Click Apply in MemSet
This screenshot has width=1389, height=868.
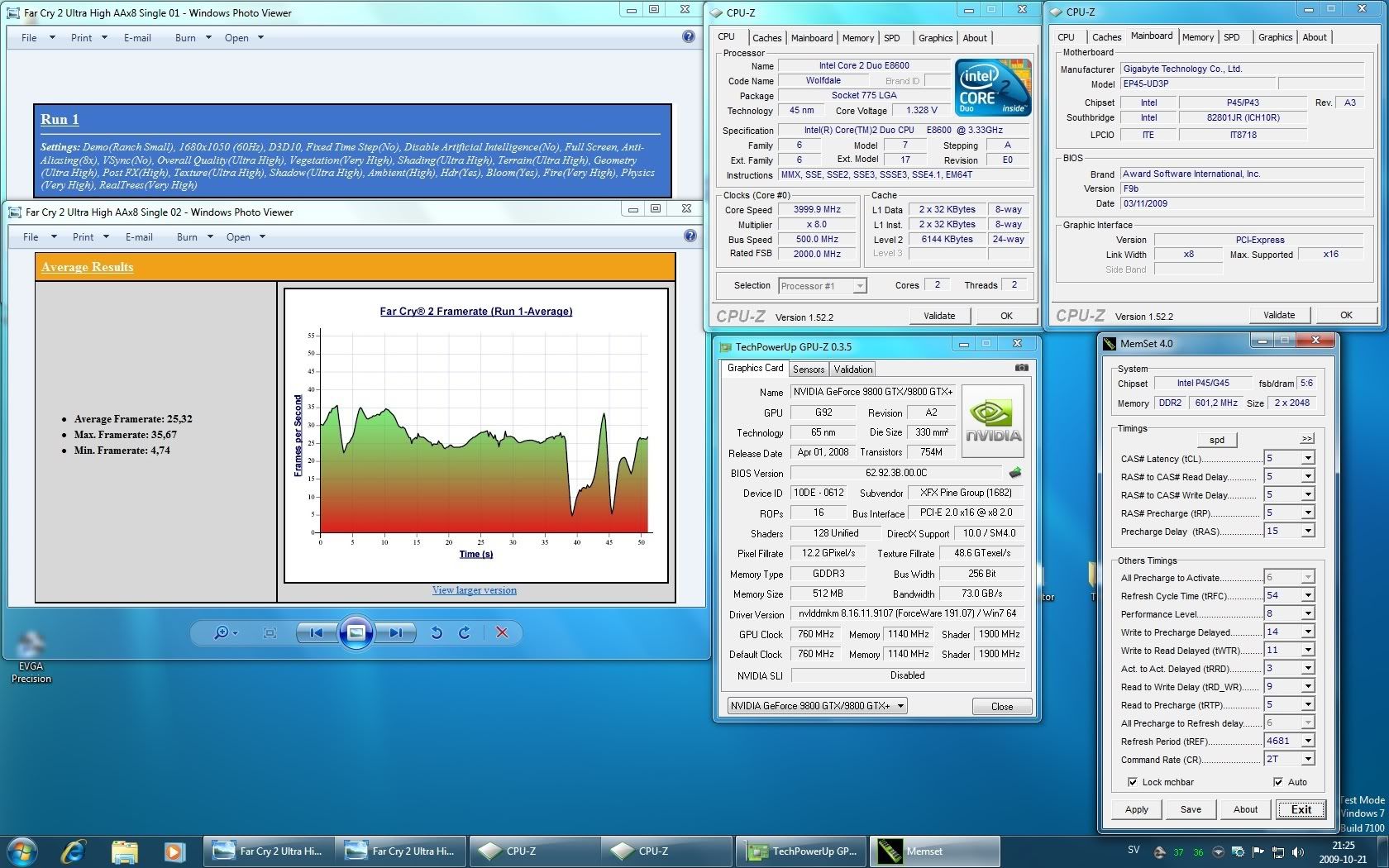1137,809
